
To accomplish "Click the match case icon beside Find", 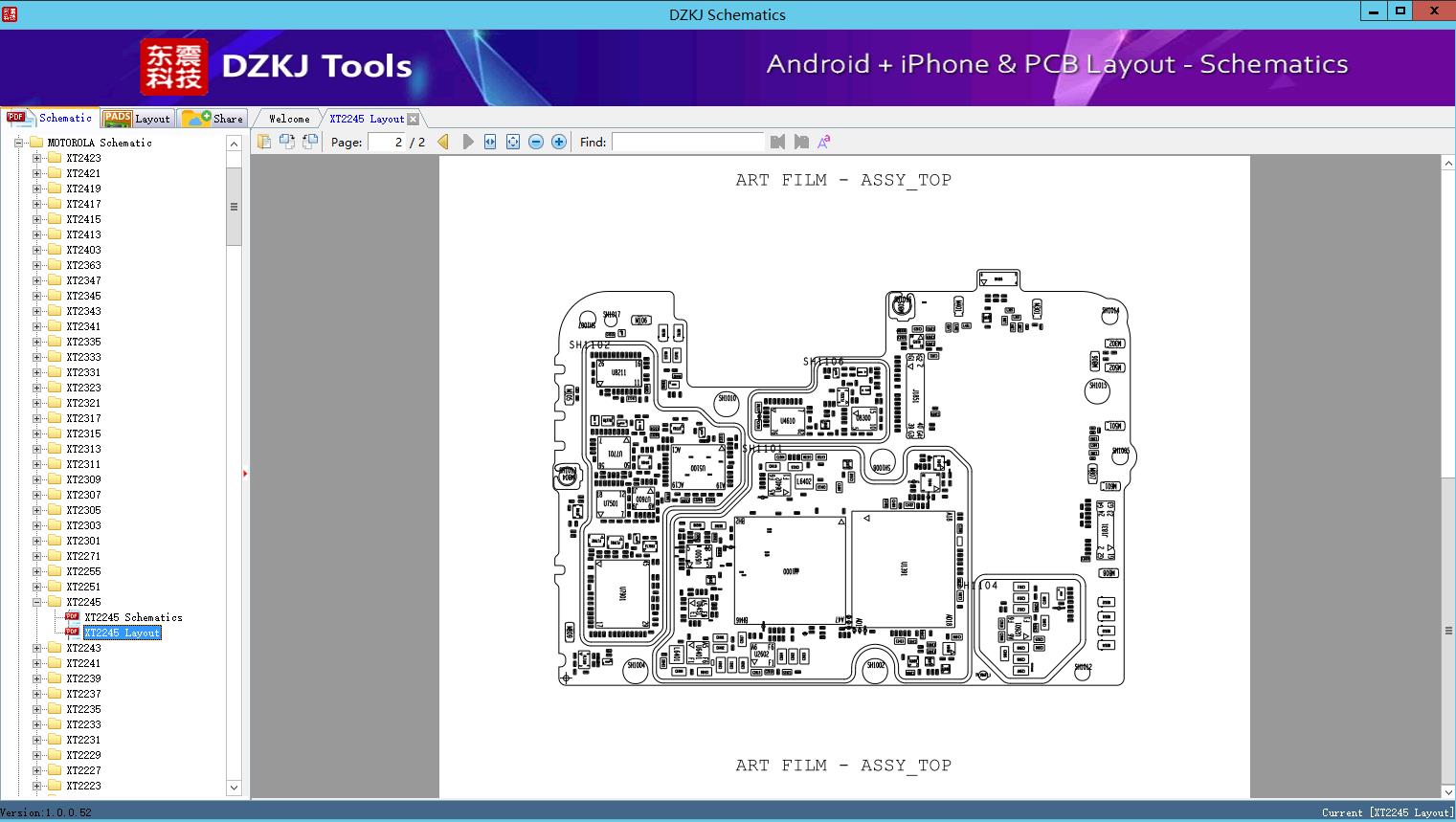I will coord(823,142).
